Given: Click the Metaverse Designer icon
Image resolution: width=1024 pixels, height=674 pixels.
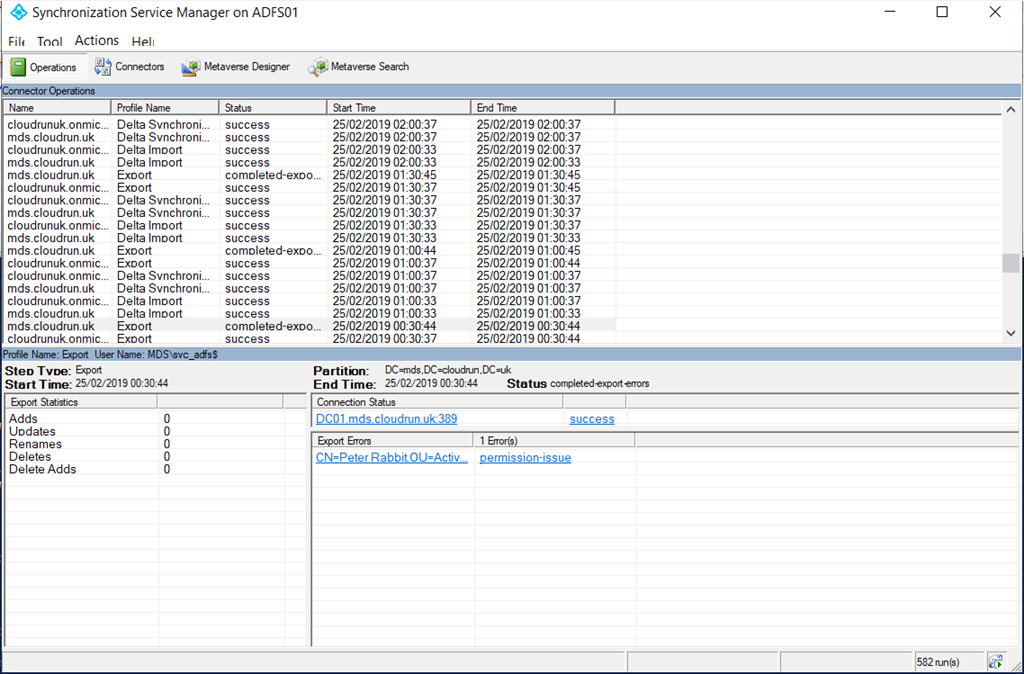Looking at the screenshot, I should [190, 67].
